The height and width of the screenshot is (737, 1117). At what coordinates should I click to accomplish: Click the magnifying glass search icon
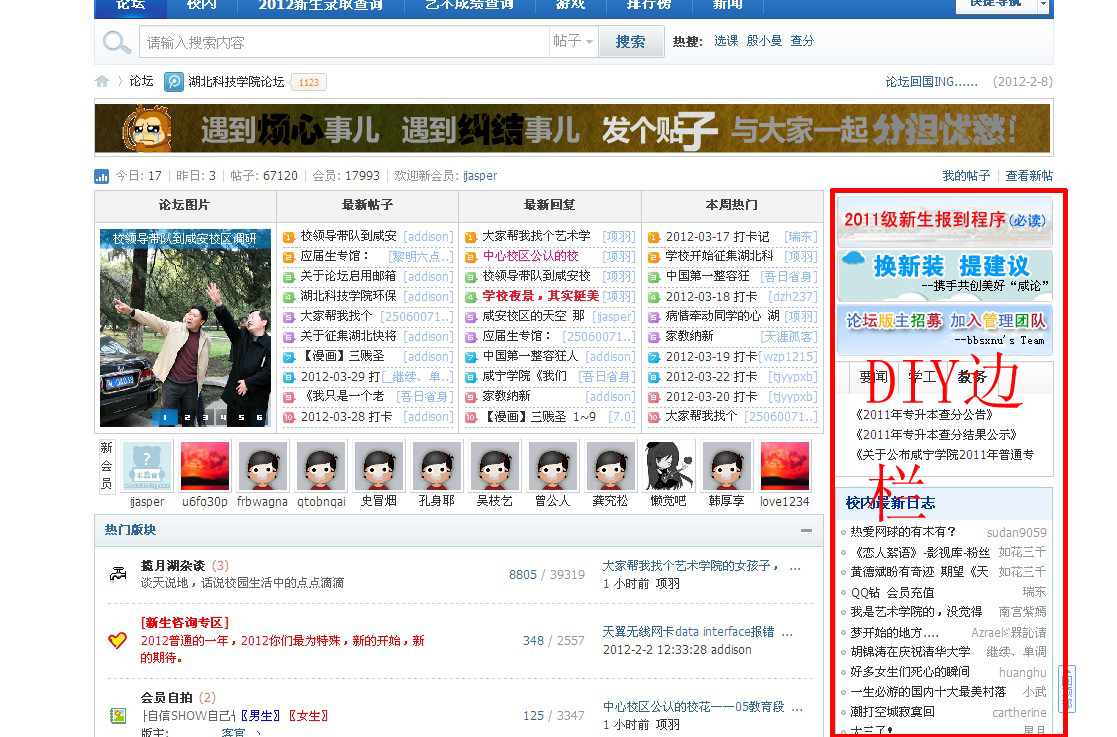coord(116,42)
